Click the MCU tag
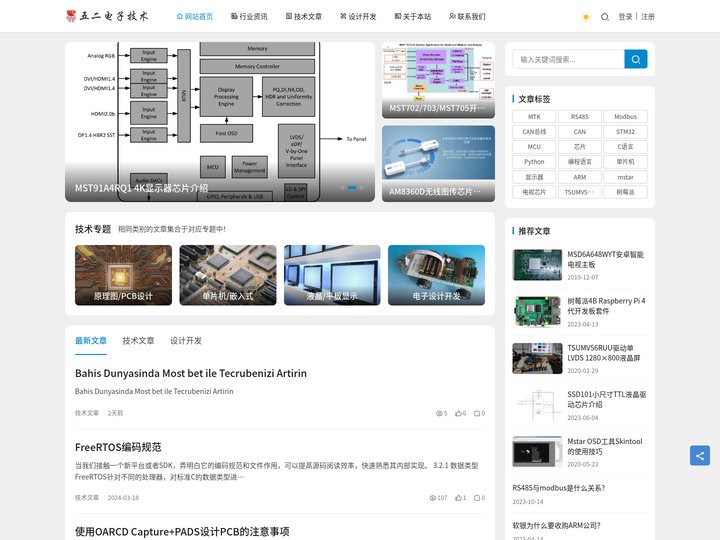 pyautogui.click(x=534, y=147)
